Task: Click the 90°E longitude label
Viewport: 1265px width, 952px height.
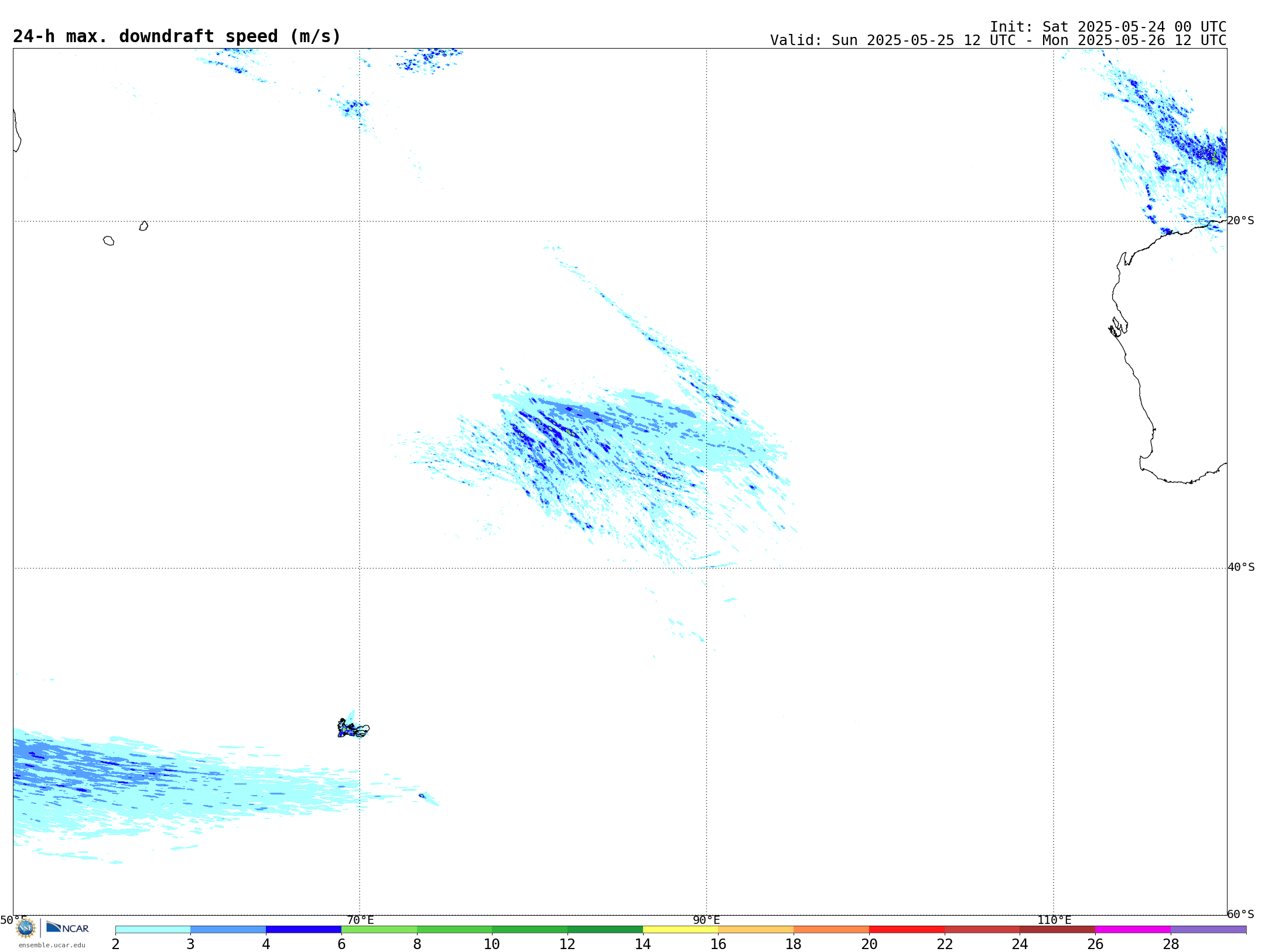Action: [x=707, y=920]
